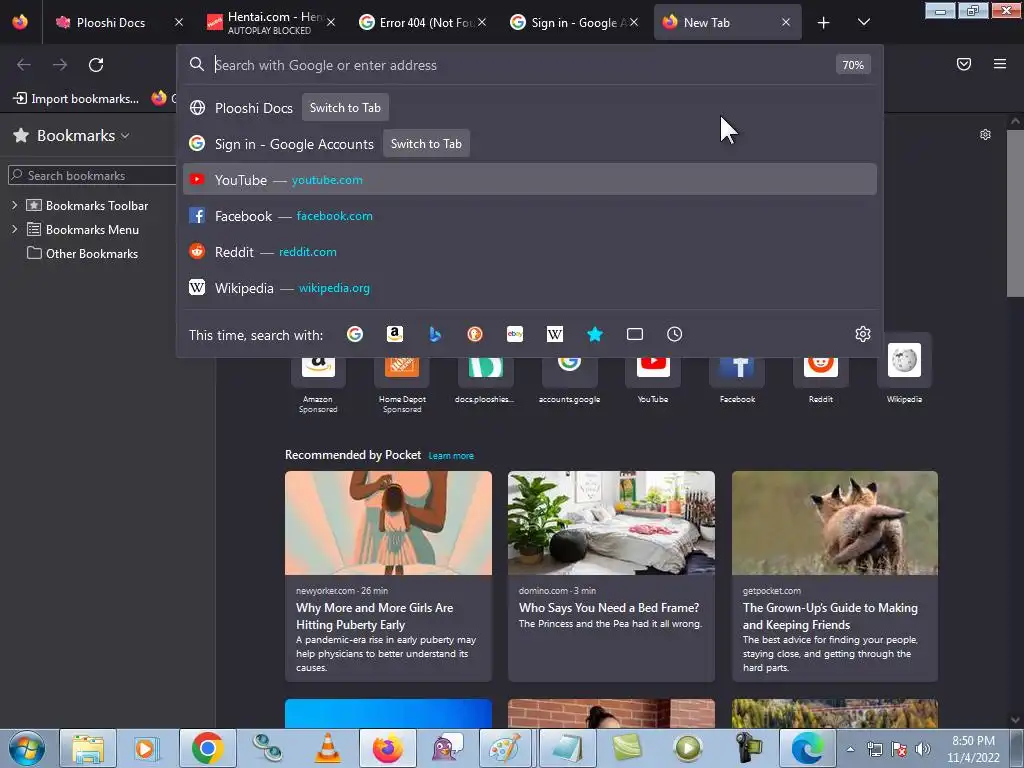Click Learn more link beside Pocket
The image size is (1024, 768).
point(451,456)
